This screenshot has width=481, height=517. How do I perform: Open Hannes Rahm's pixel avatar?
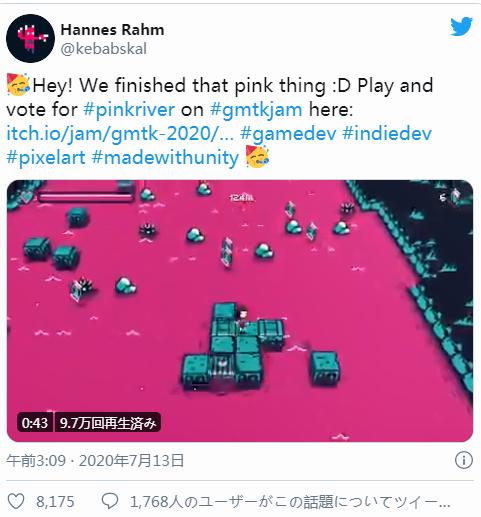(x=30, y=38)
